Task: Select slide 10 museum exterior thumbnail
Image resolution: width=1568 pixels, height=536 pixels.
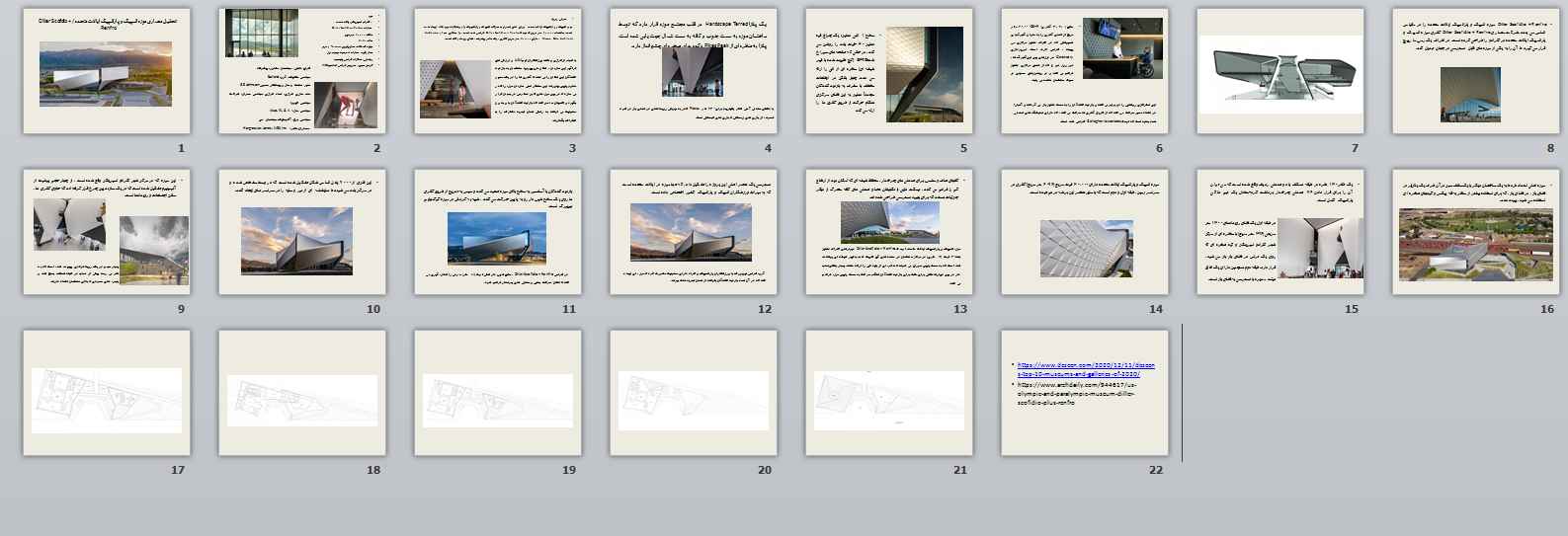Action: point(302,232)
